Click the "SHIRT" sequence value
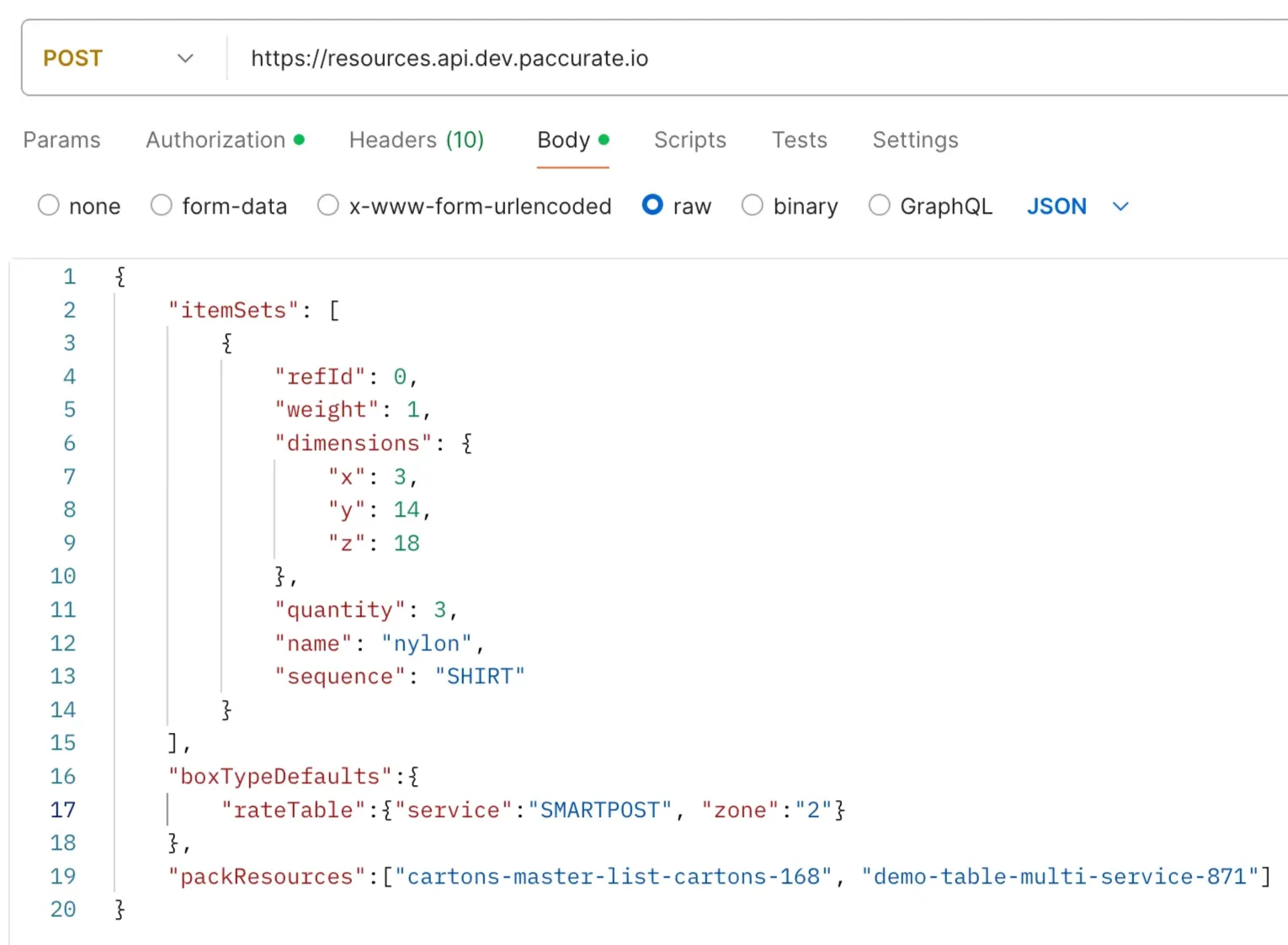Screen dimensions: 1288x945 tap(480, 677)
